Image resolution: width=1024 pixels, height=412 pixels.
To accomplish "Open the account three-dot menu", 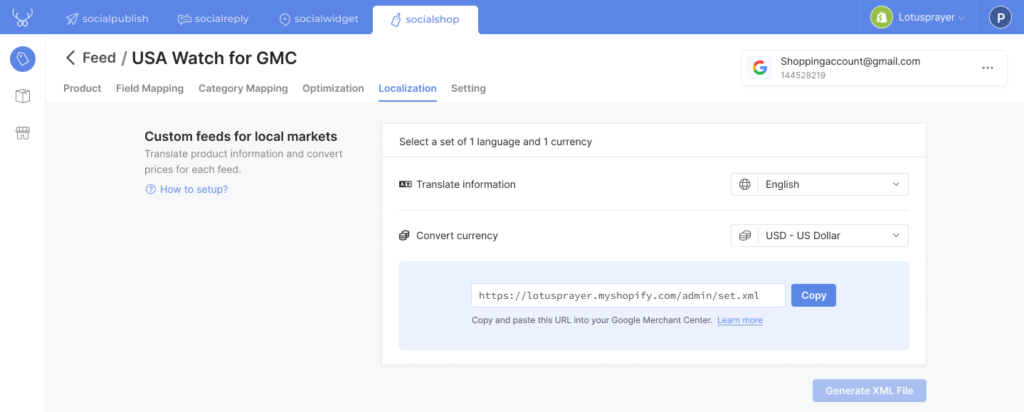I will coord(987,68).
